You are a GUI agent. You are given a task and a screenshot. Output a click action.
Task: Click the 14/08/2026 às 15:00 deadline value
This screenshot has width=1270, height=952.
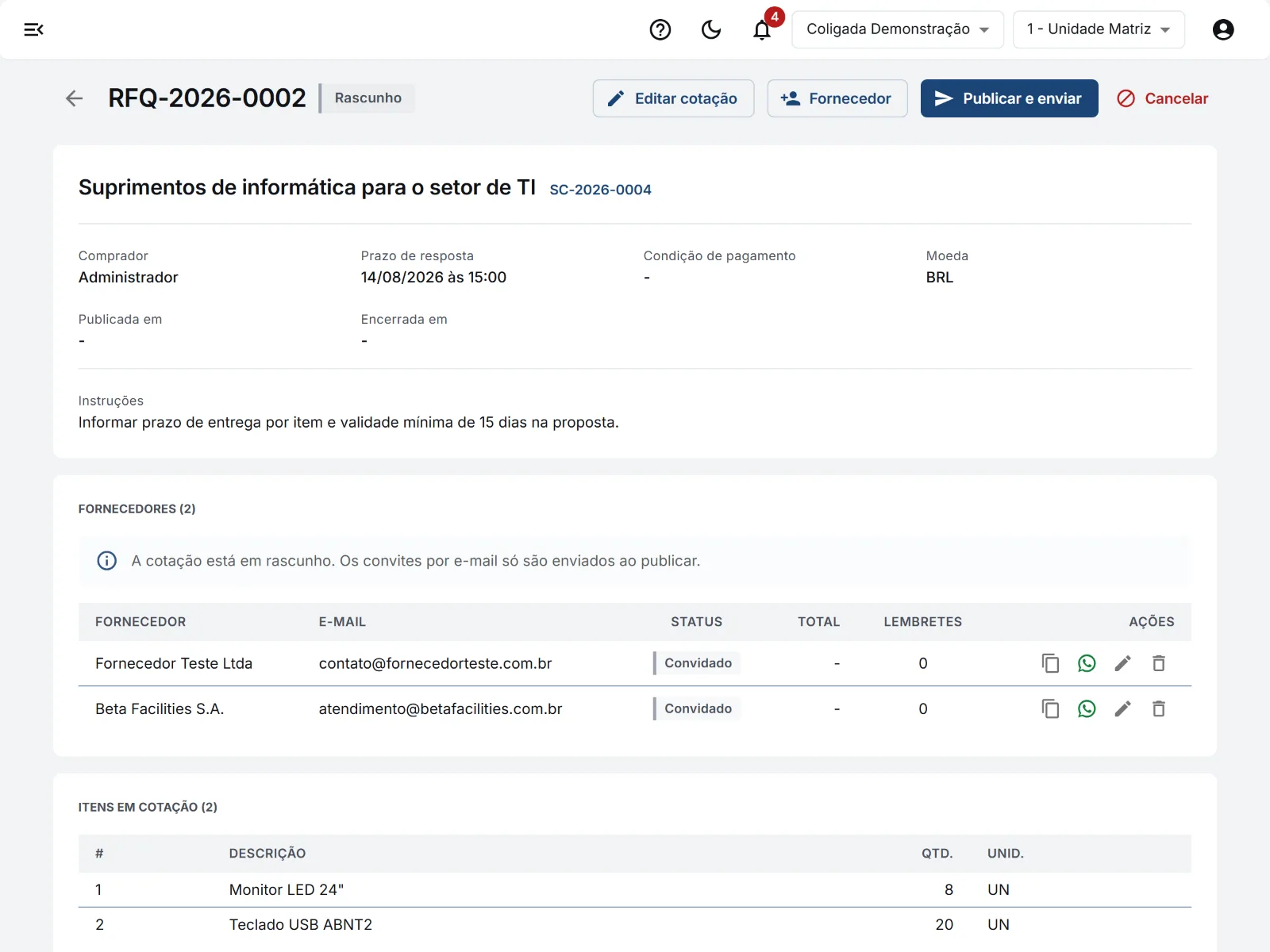(433, 278)
